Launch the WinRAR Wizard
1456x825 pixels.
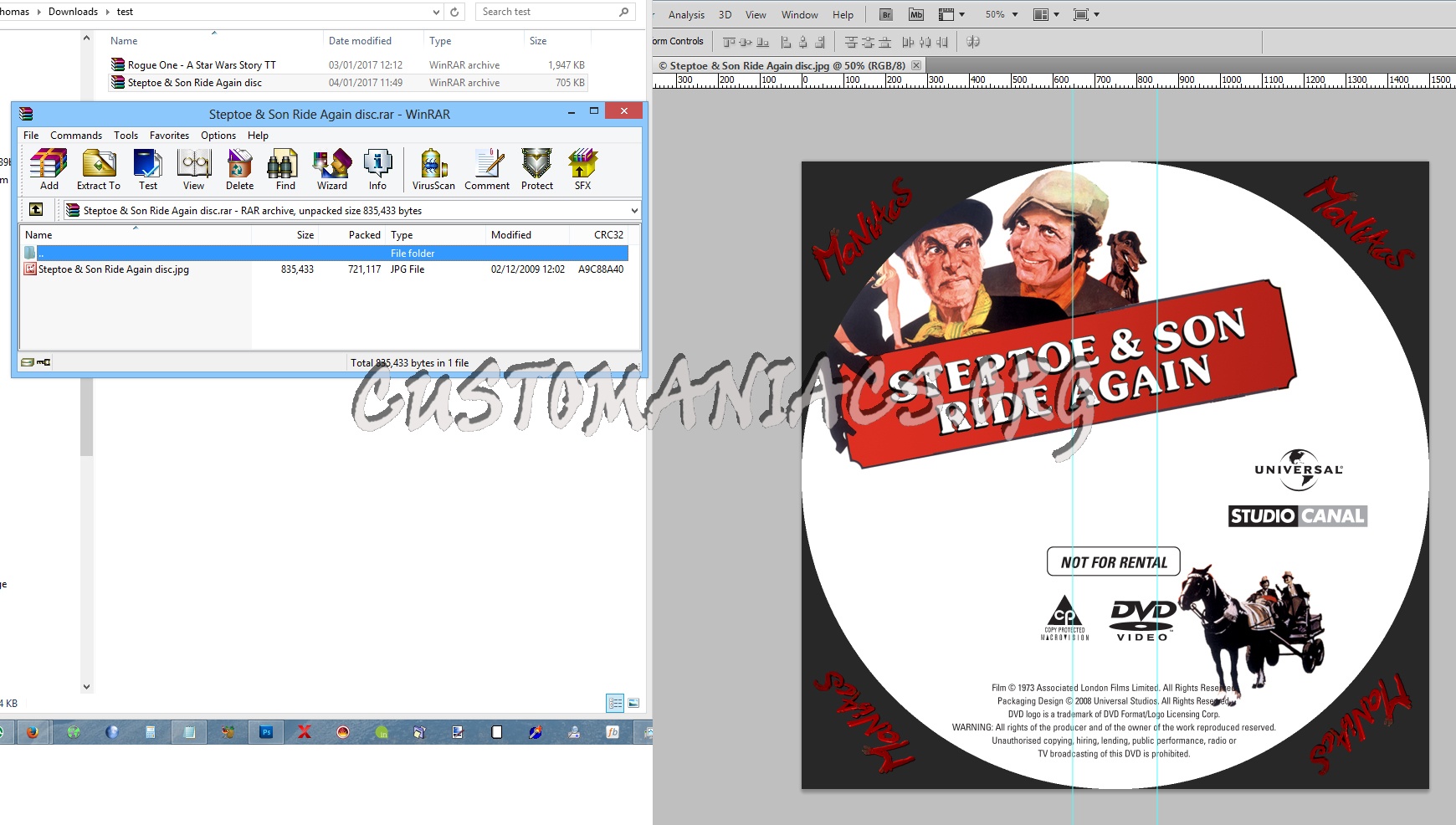[332, 170]
